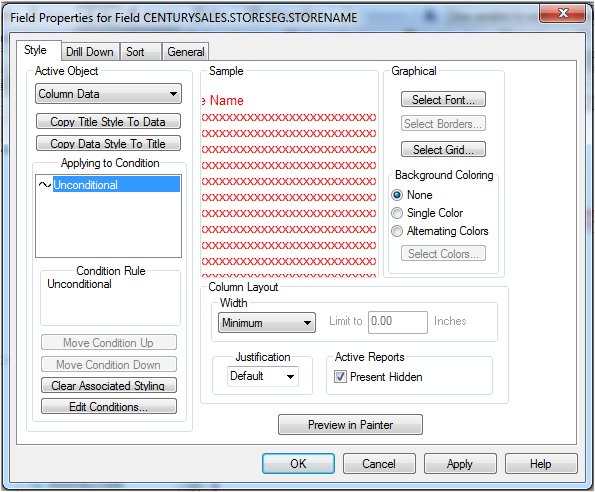Open the Select Grid dialog
Screen dimensions: 595x492
coord(443,149)
